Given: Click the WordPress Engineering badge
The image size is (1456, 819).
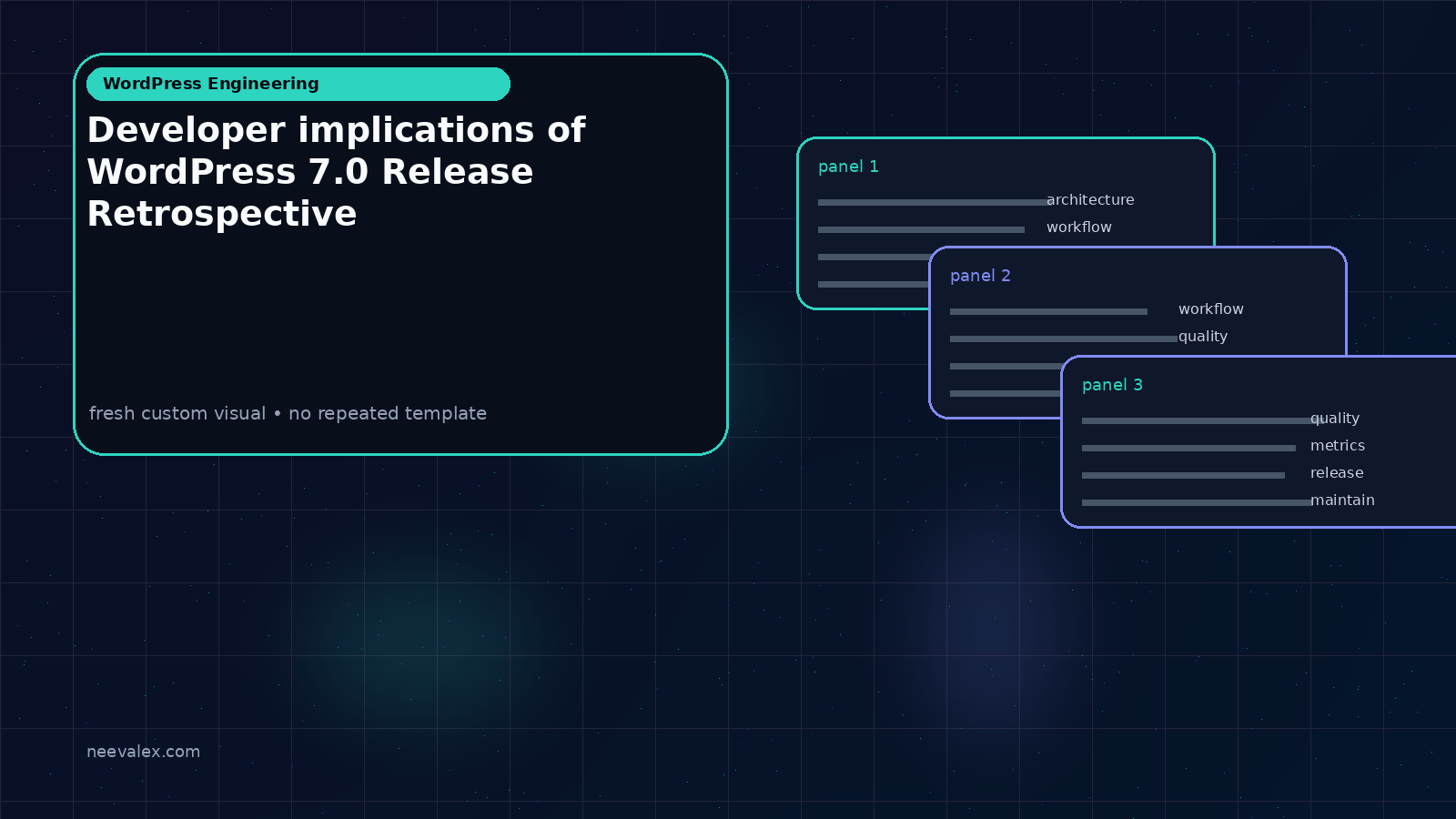Looking at the screenshot, I should click(298, 84).
